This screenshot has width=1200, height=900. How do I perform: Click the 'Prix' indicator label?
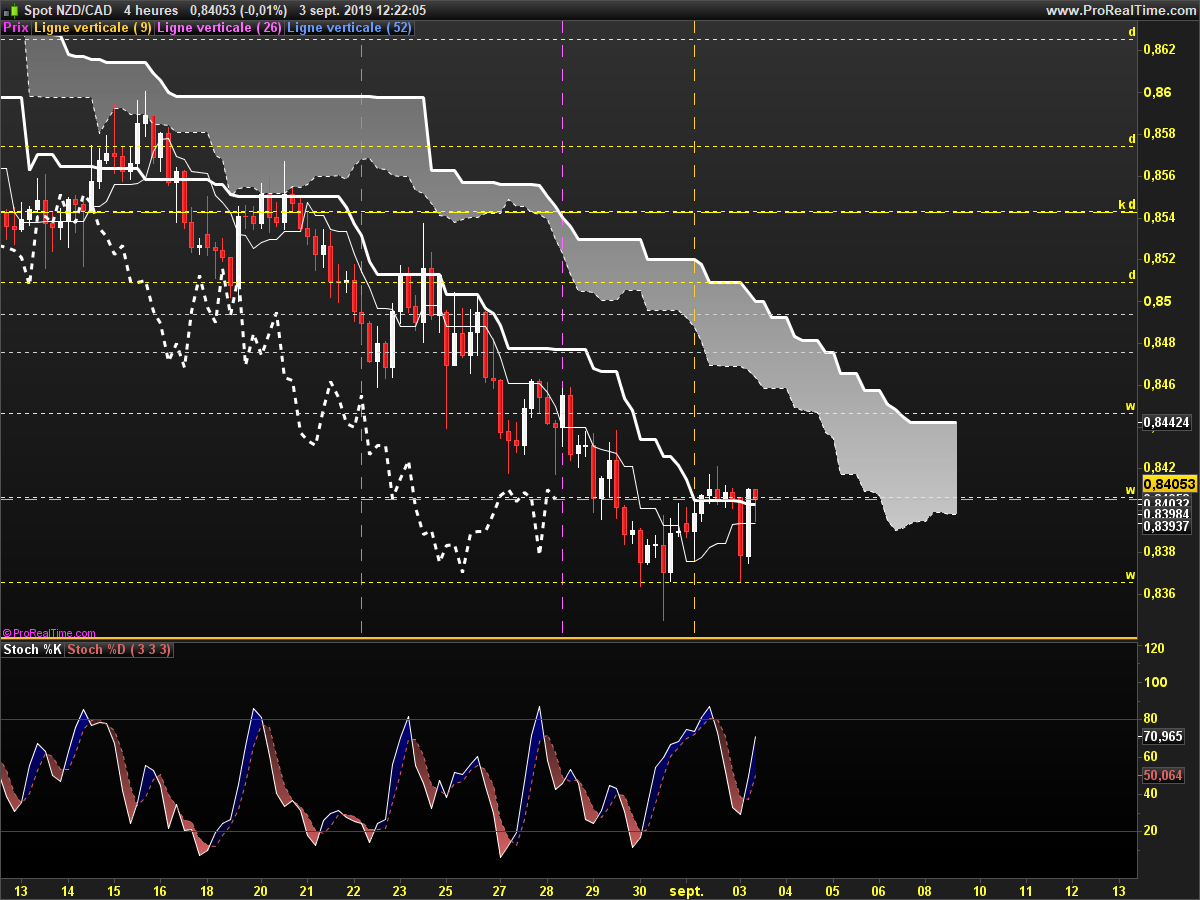coord(16,28)
